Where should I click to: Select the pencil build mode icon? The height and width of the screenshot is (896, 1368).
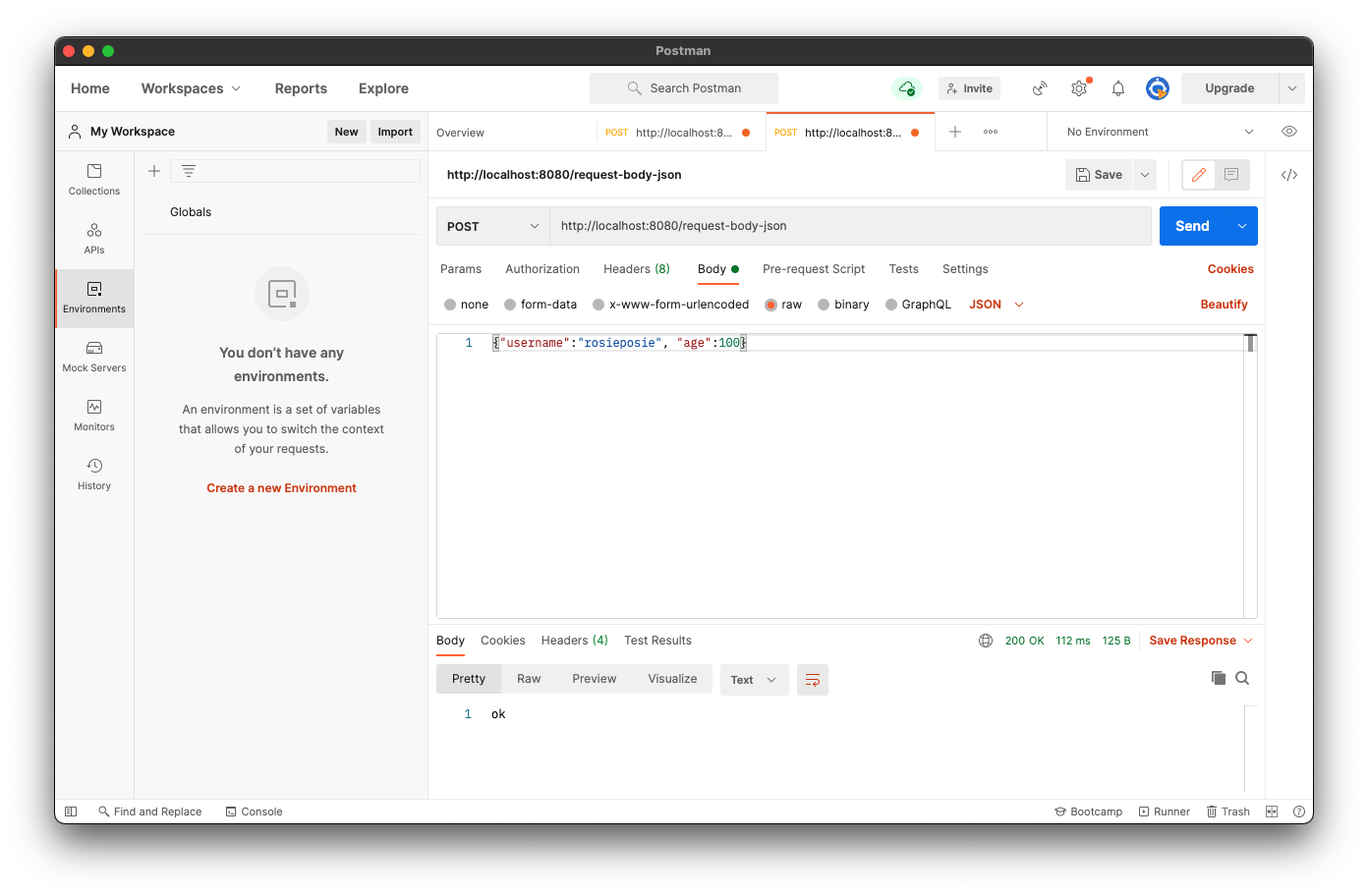pyautogui.click(x=1199, y=175)
